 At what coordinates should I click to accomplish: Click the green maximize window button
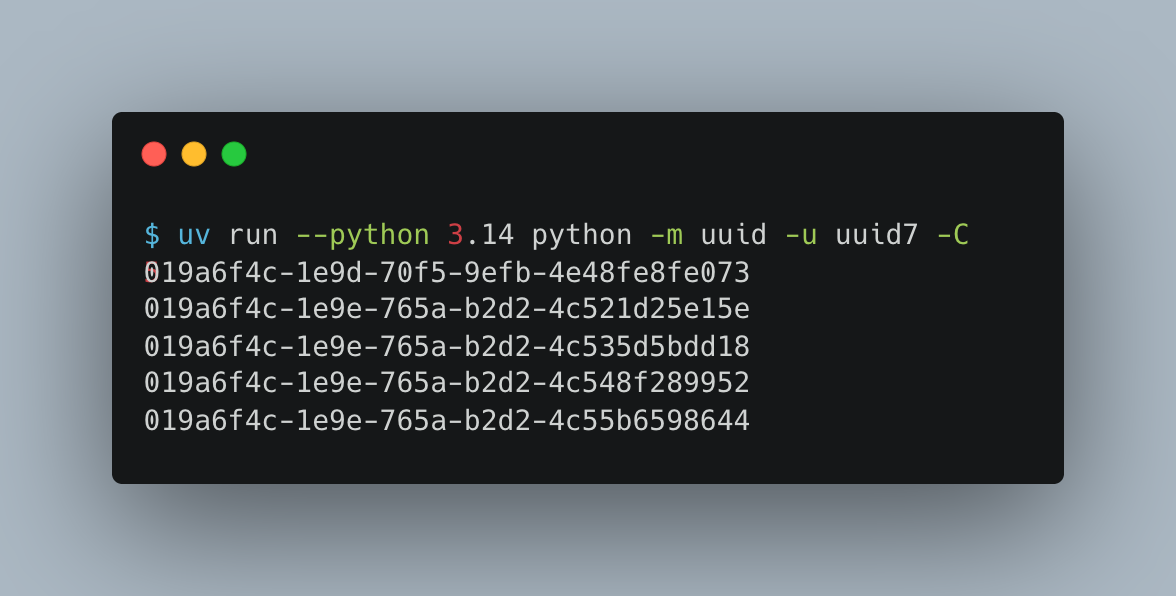pyautogui.click(x=234, y=154)
